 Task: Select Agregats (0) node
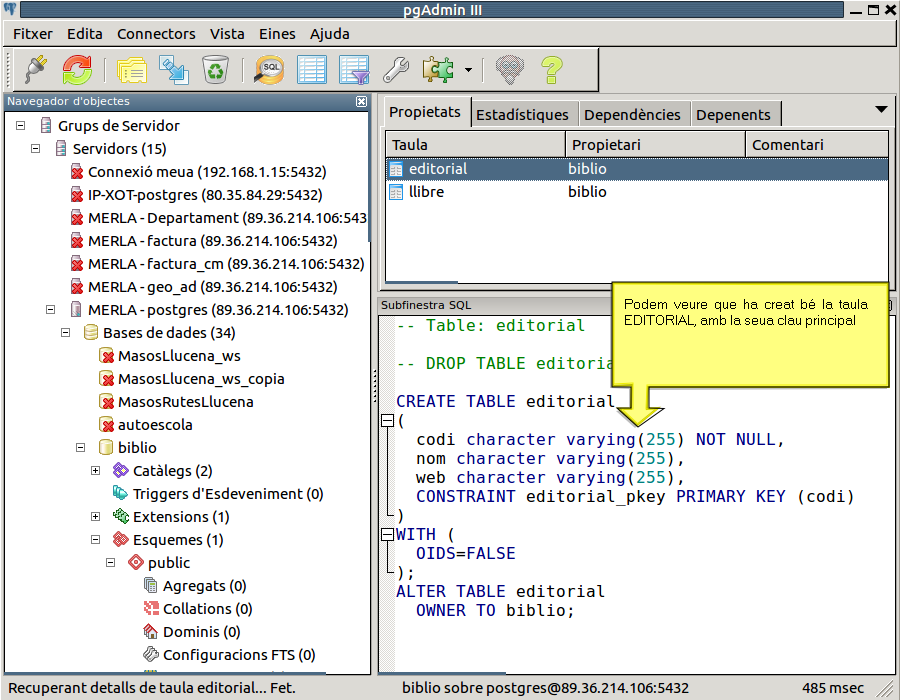(x=204, y=585)
